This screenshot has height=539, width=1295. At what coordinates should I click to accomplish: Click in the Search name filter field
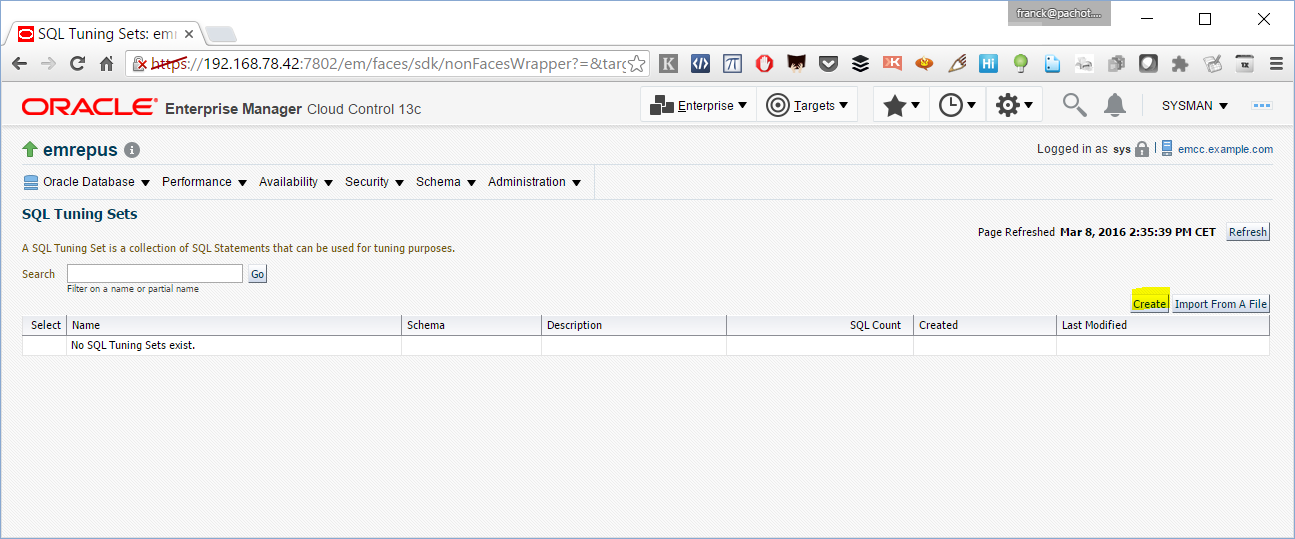[155, 273]
